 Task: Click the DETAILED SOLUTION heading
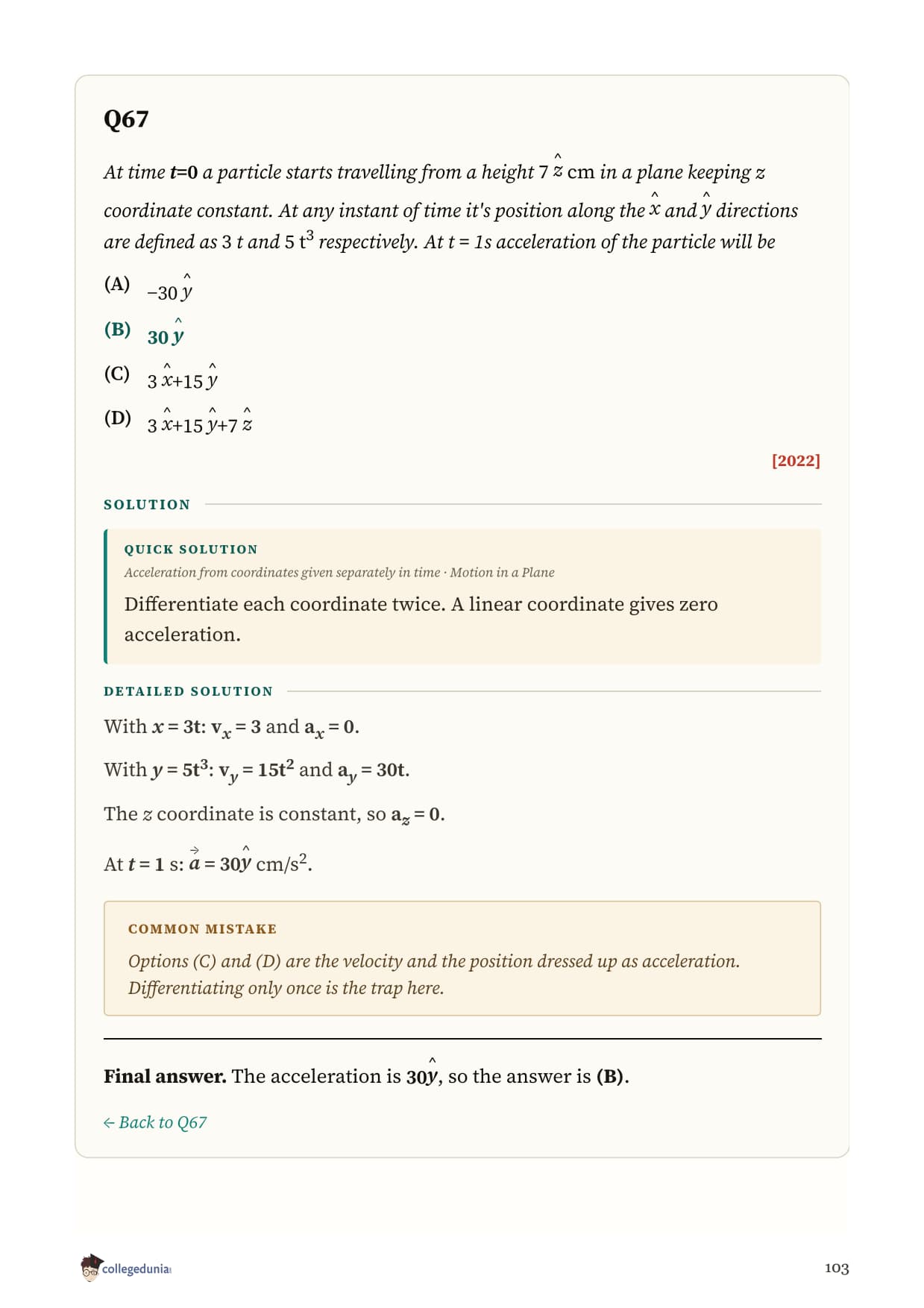tap(188, 691)
